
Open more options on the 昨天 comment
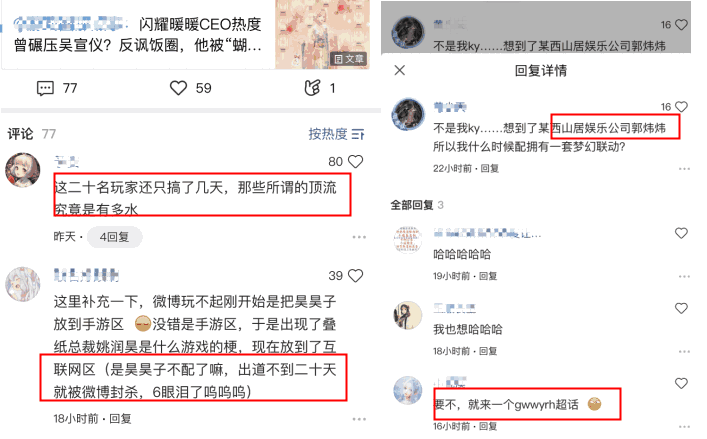point(359,237)
